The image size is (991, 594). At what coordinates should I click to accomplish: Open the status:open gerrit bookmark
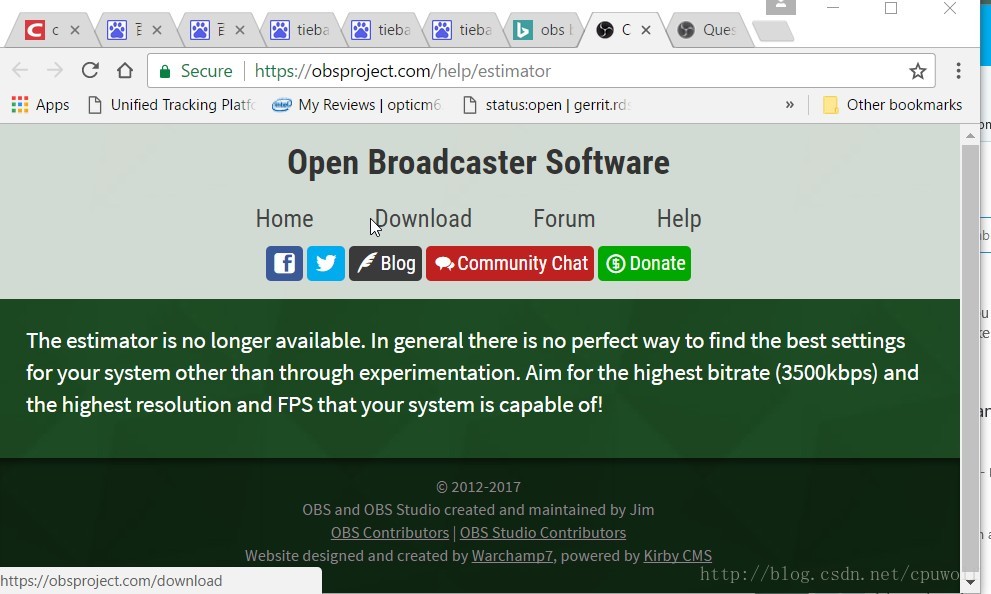pyautogui.click(x=547, y=105)
